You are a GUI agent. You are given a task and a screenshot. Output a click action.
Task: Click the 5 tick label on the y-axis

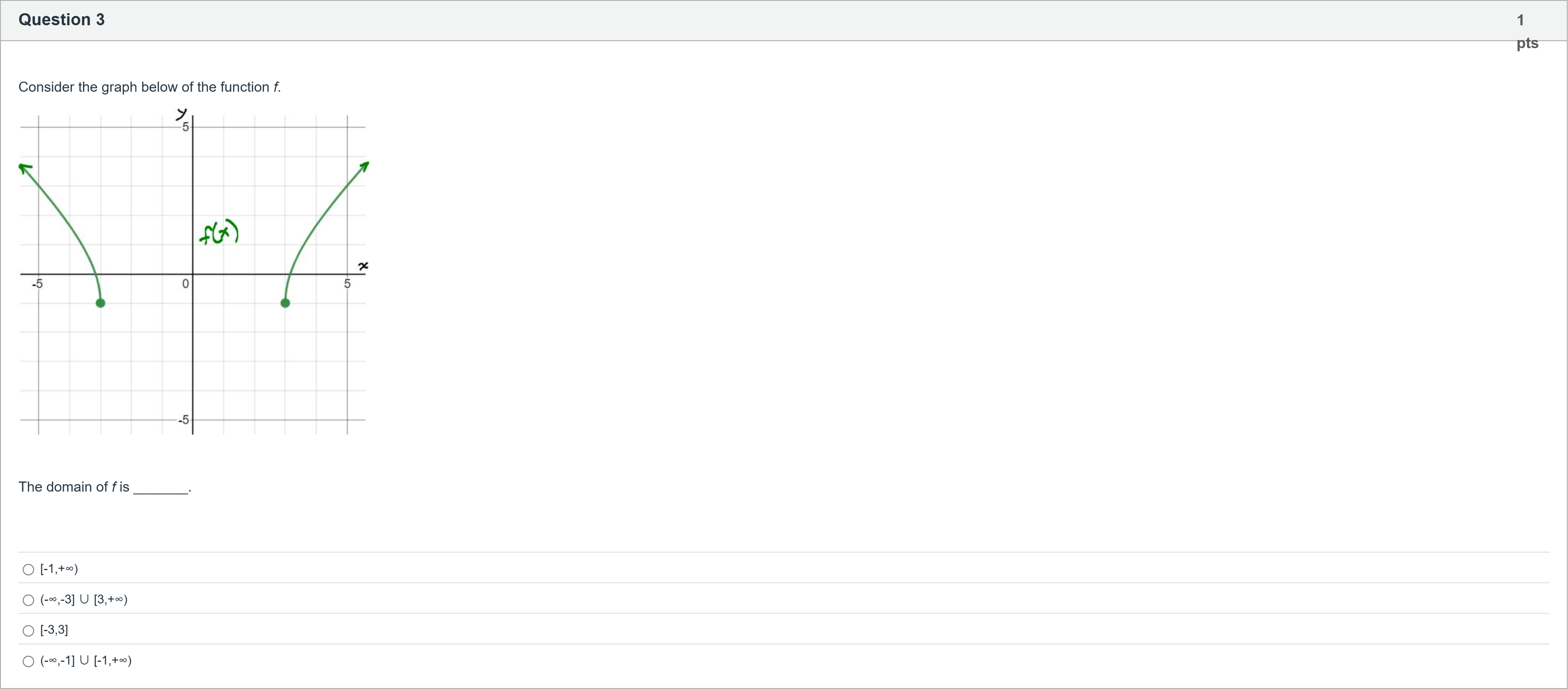click(x=186, y=127)
